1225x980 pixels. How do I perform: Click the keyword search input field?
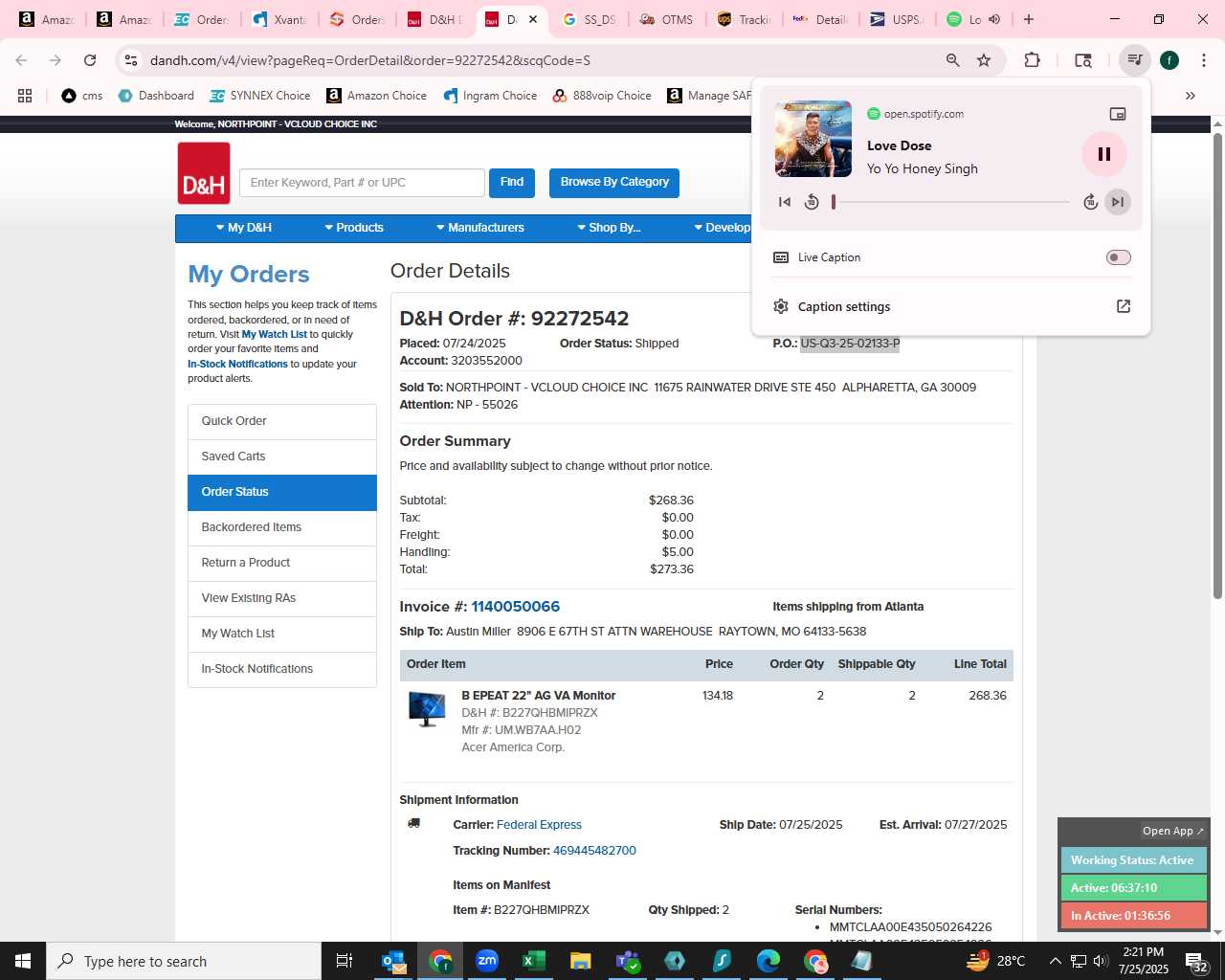[362, 183]
